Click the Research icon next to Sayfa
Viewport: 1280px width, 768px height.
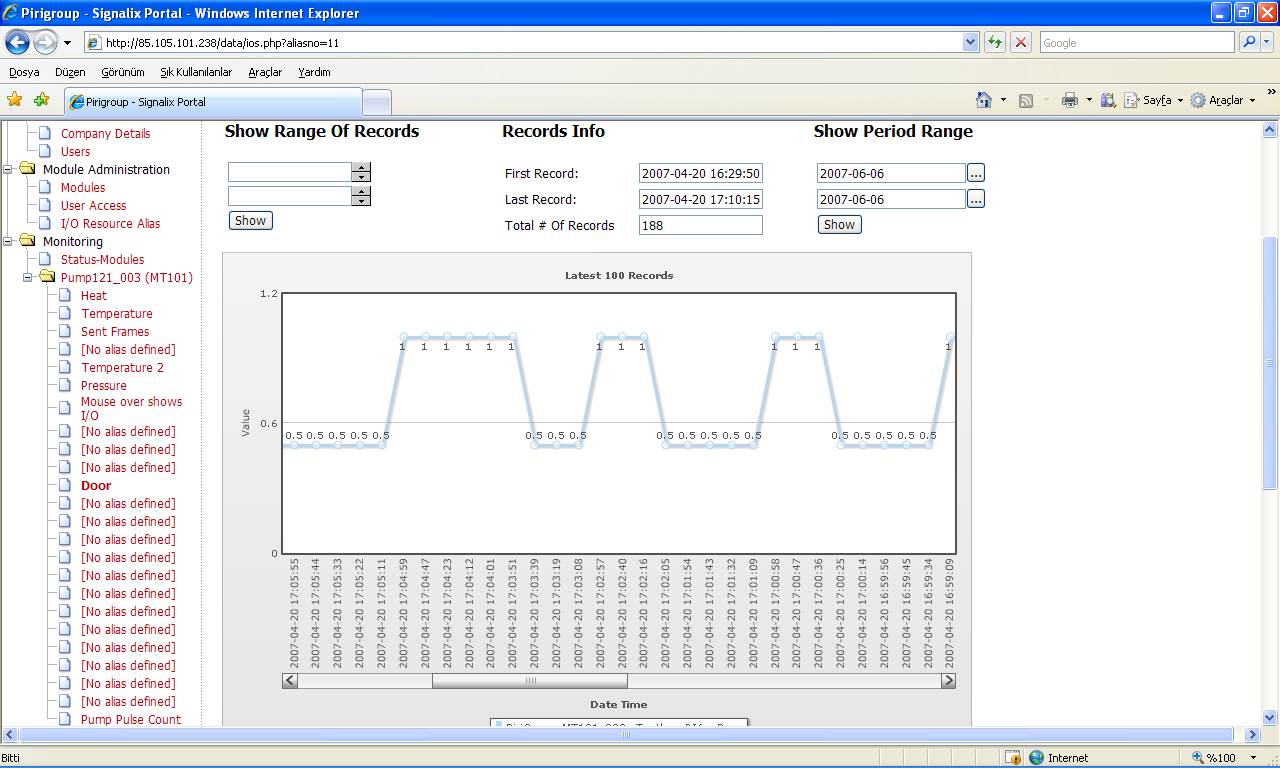[x=1108, y=100]
